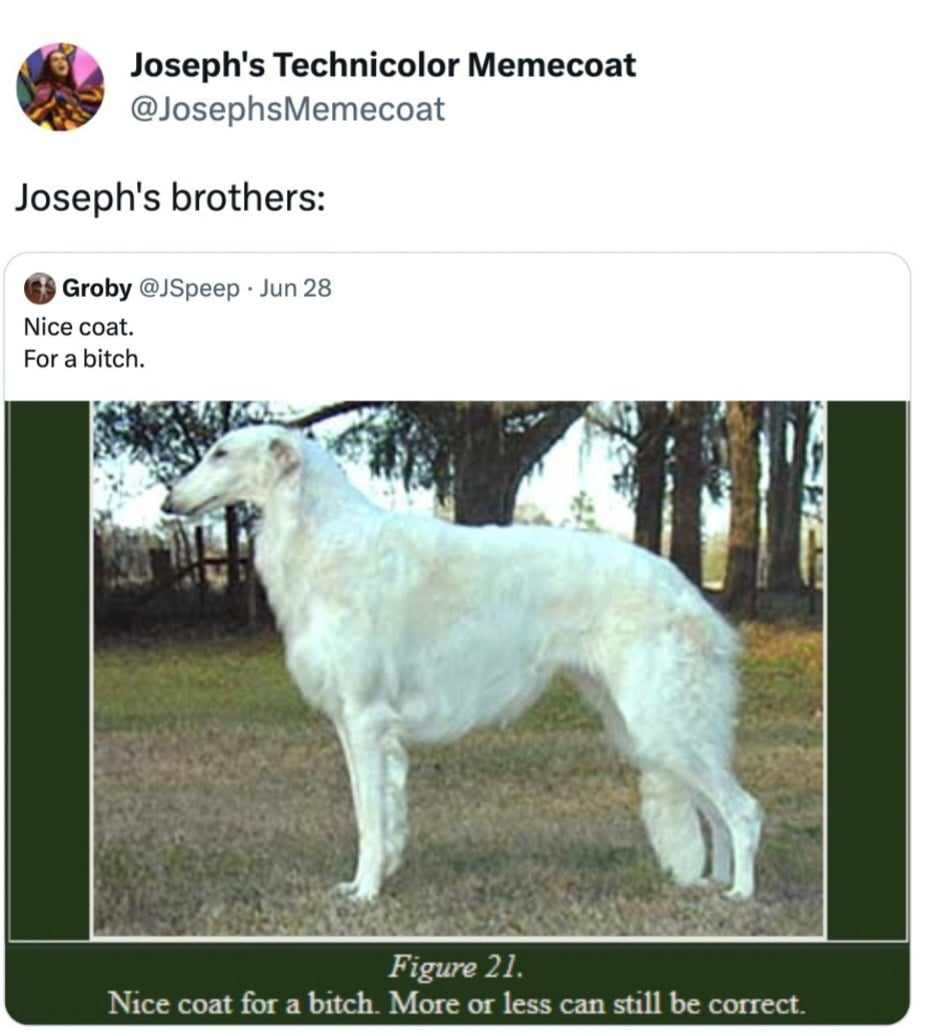Click the "Joseph's brothers:" tweet text
The height and width of the screenshot is (1034, 926).
coord(170,197)
